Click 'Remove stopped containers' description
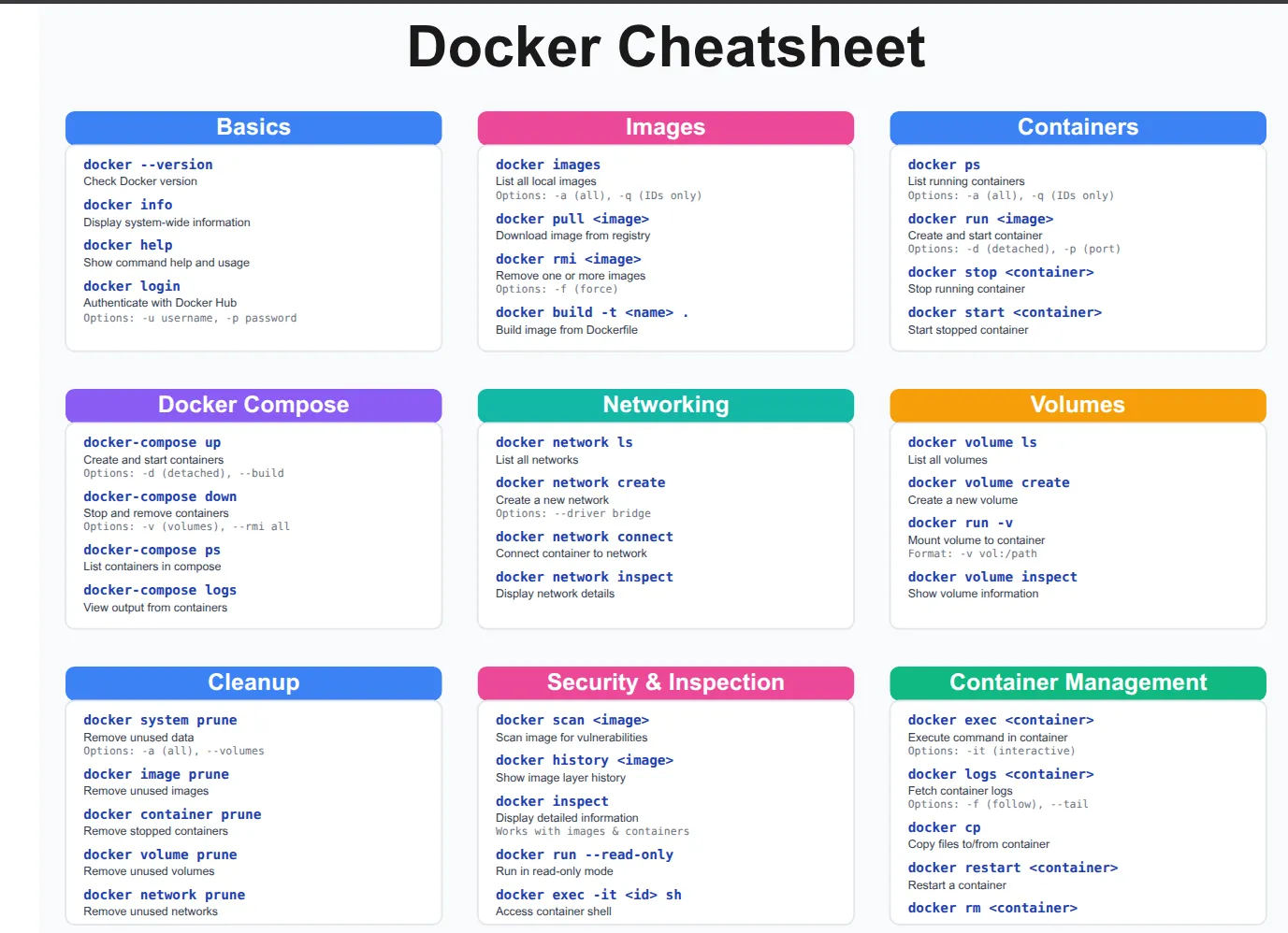Screen dimensions: 1288x933 pos(155,831)
